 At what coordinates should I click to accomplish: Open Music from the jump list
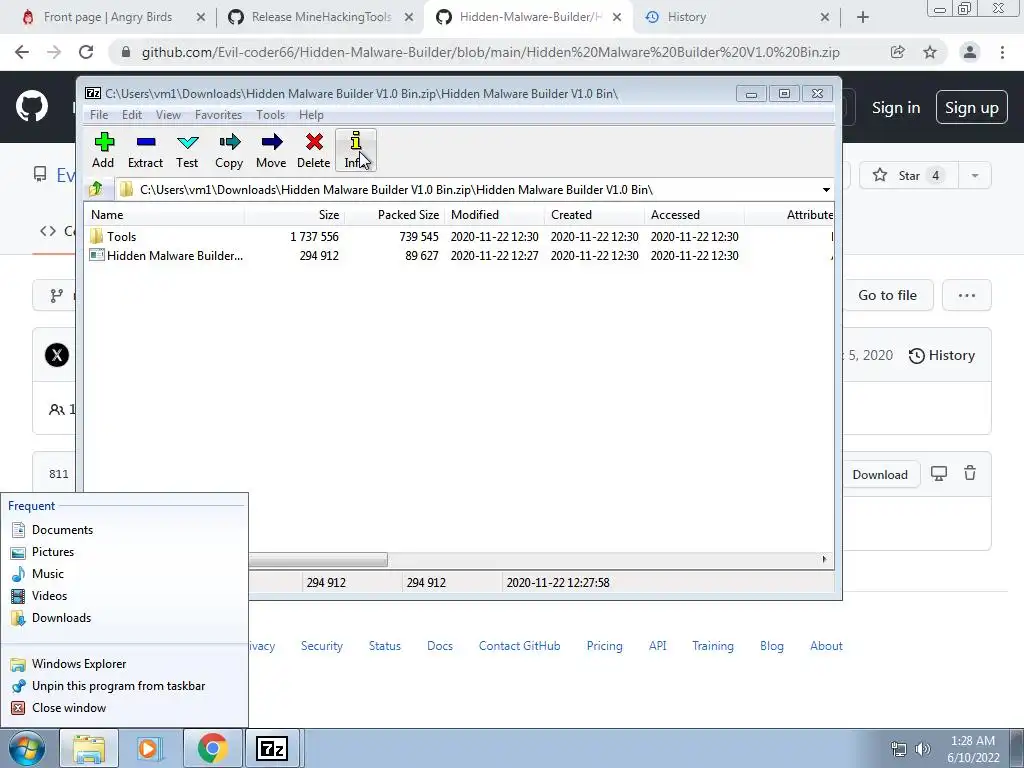coord(124,574)
